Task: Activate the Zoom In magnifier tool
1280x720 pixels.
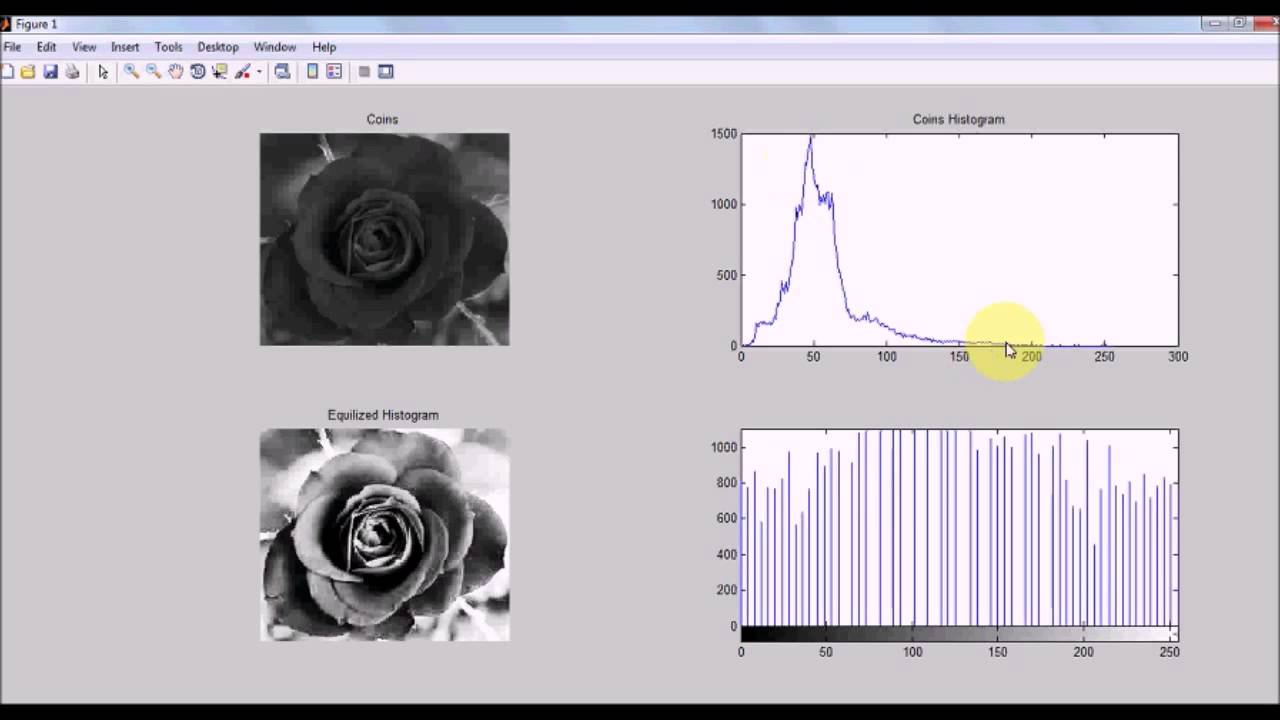Action: [x=131, y=72]
